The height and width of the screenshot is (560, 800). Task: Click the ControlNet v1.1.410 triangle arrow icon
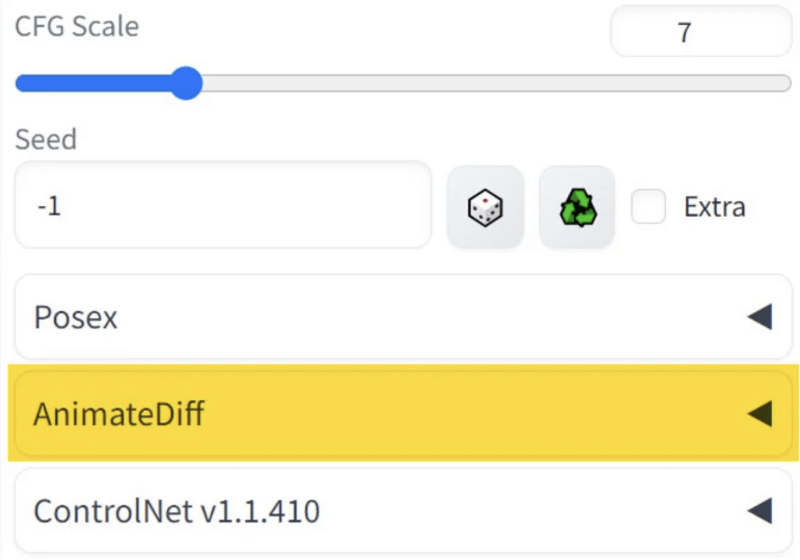760,511
